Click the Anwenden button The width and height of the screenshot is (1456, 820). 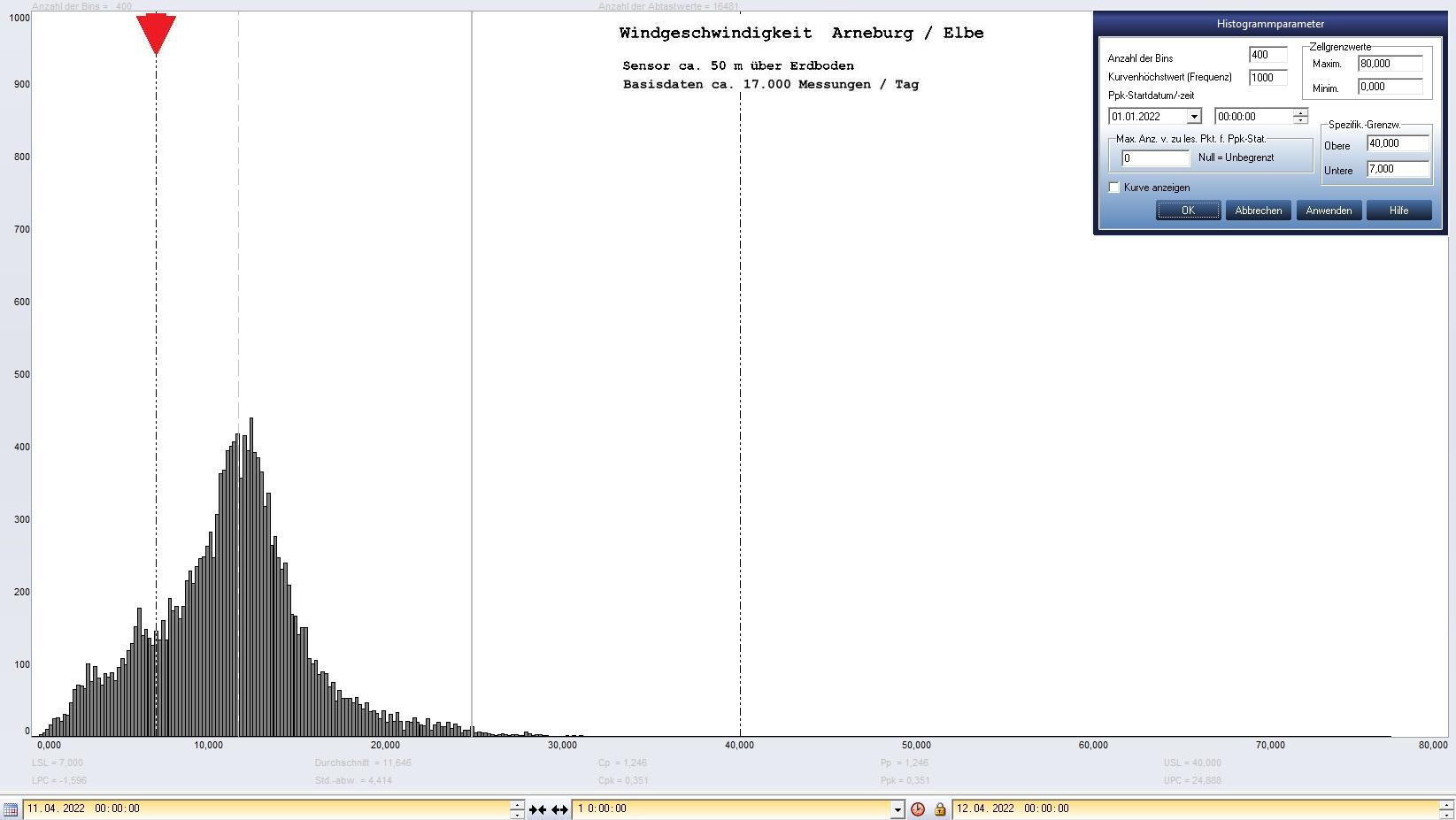coord(1329,211)
